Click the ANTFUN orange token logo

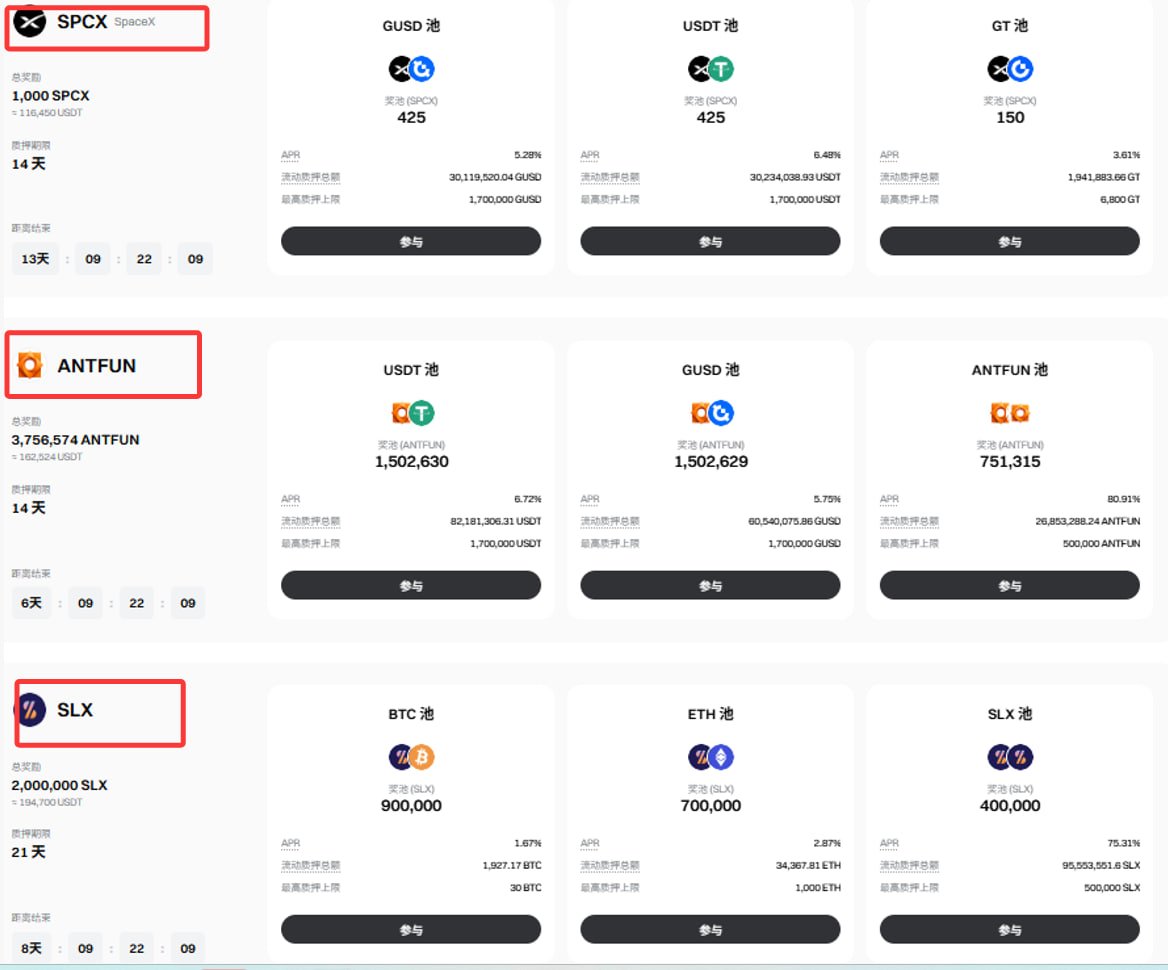coord(30,365)
